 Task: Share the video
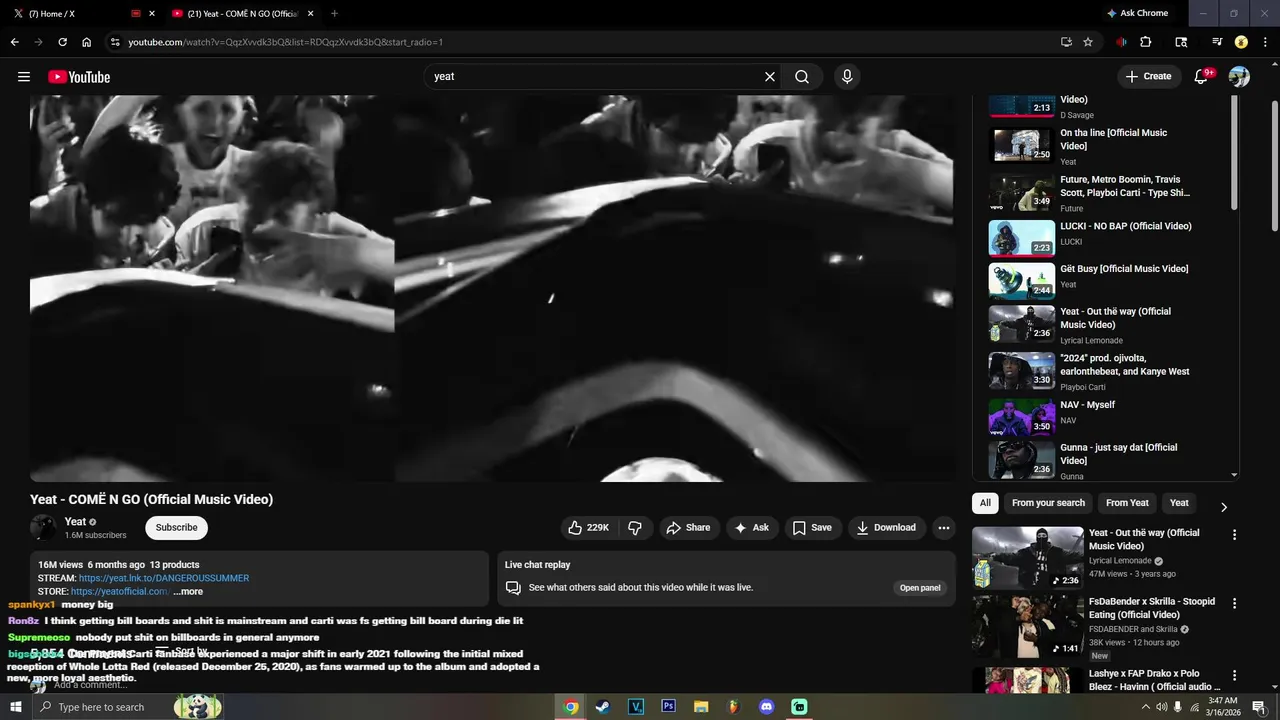pos(688,528)
